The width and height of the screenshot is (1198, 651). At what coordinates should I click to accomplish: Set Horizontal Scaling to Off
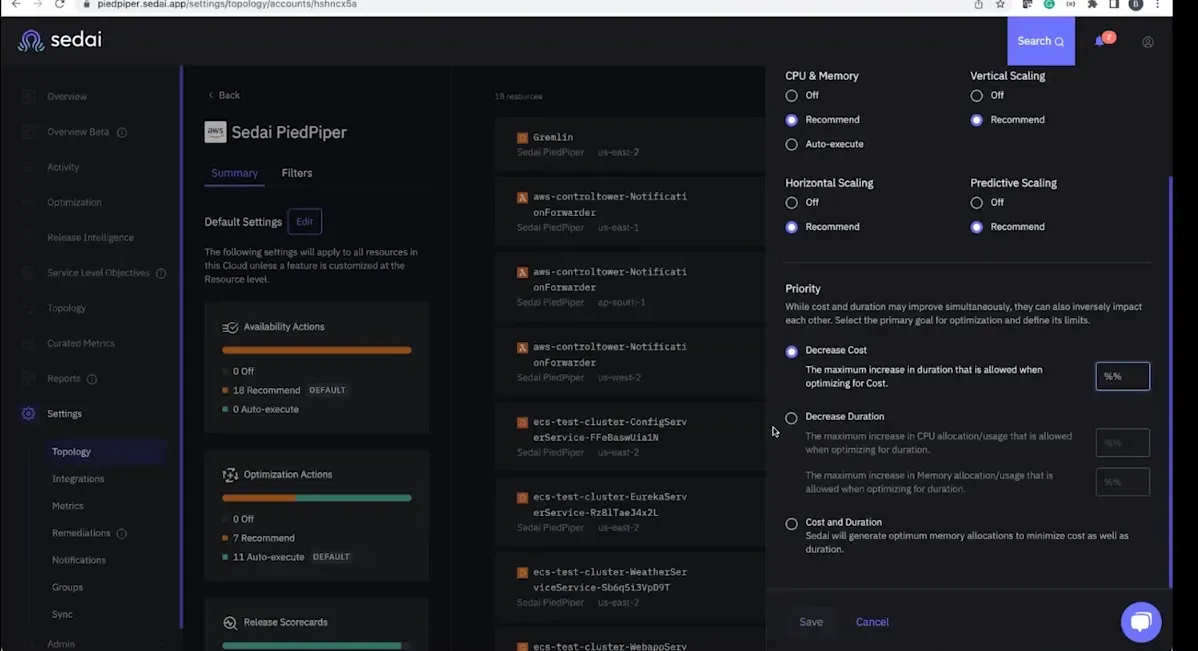[x=792, y=202]
